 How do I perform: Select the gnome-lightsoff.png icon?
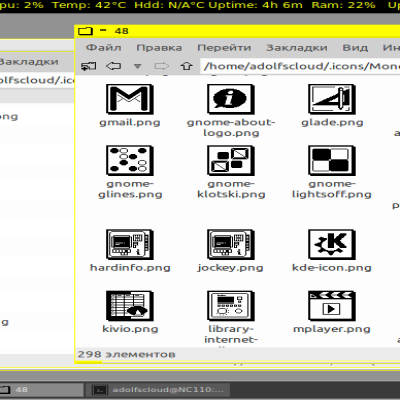point(332,161)
